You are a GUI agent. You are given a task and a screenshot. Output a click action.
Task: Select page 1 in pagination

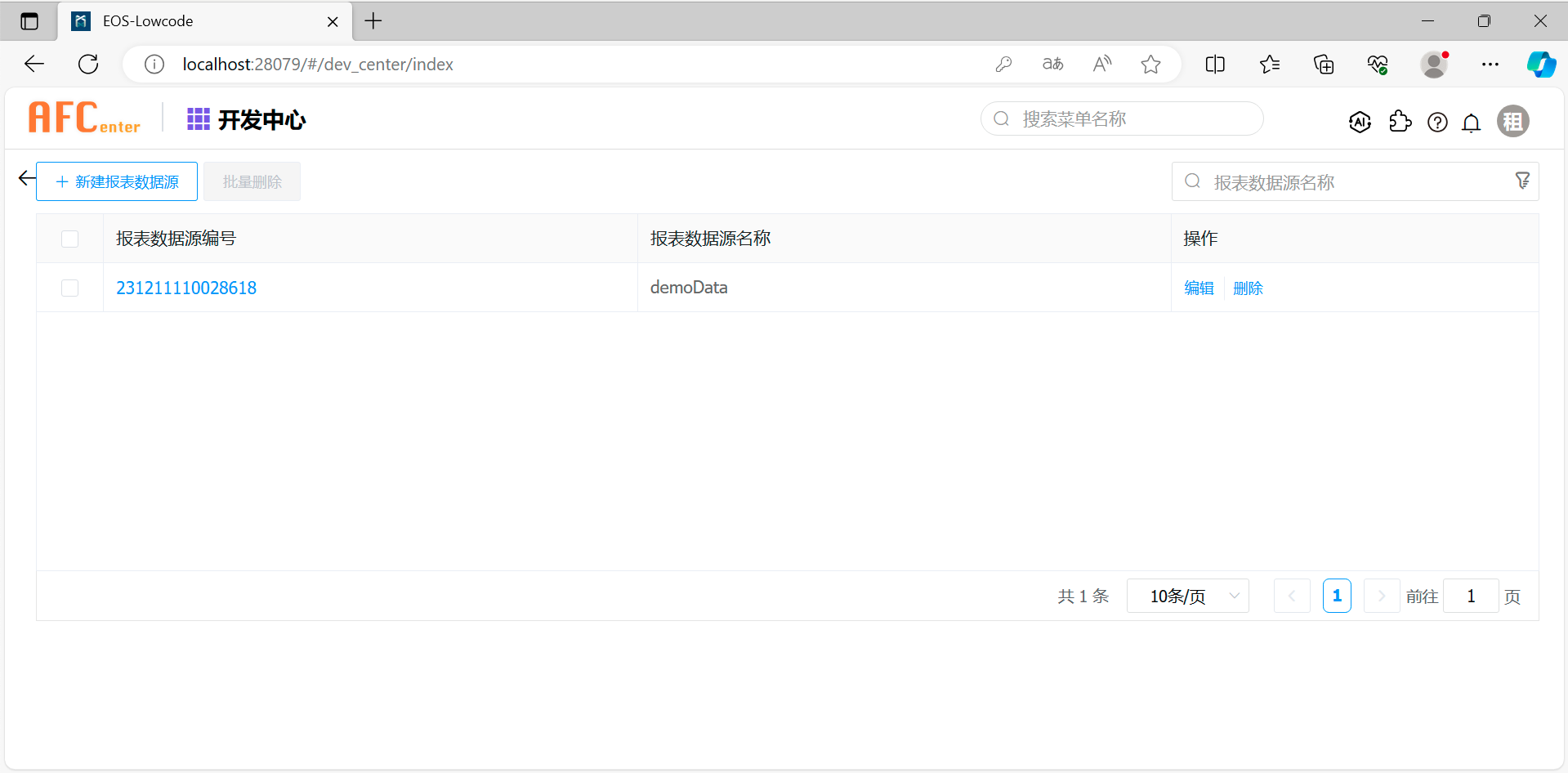click(x=1336, y=596)
